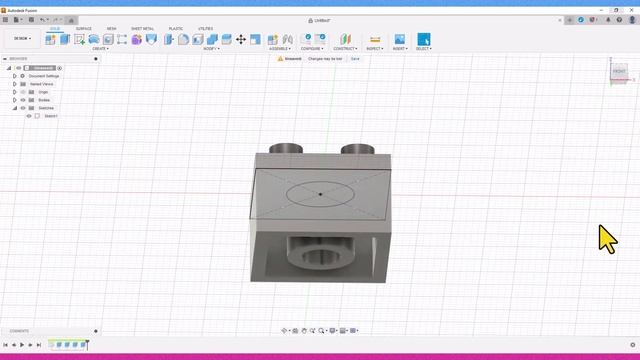
Task: Select the Fillet tool
Action: point(183,39)
